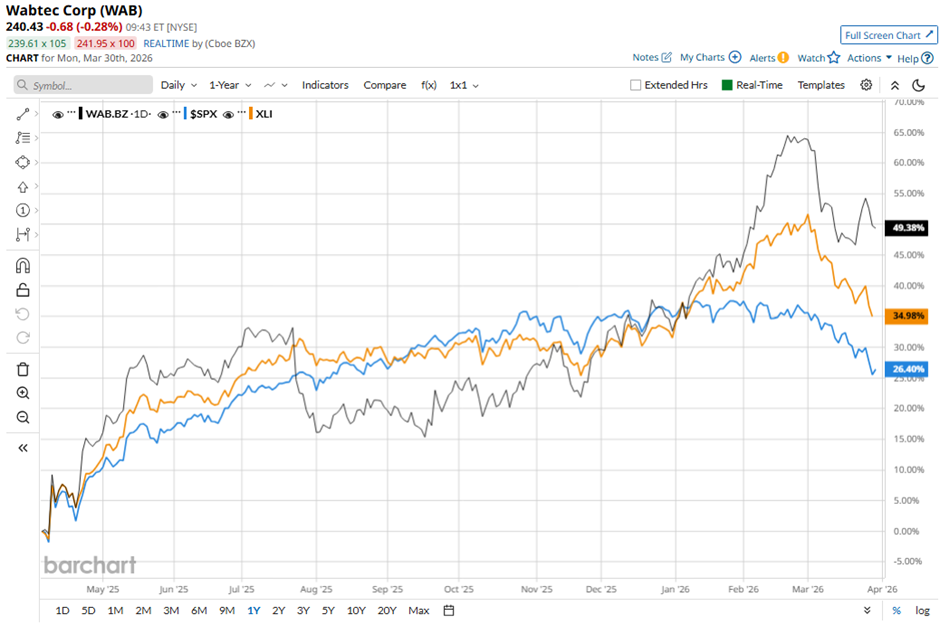Screen dimensions: 940x625
Task: Open the Actions dropdown menu
Action: (869, 58)
